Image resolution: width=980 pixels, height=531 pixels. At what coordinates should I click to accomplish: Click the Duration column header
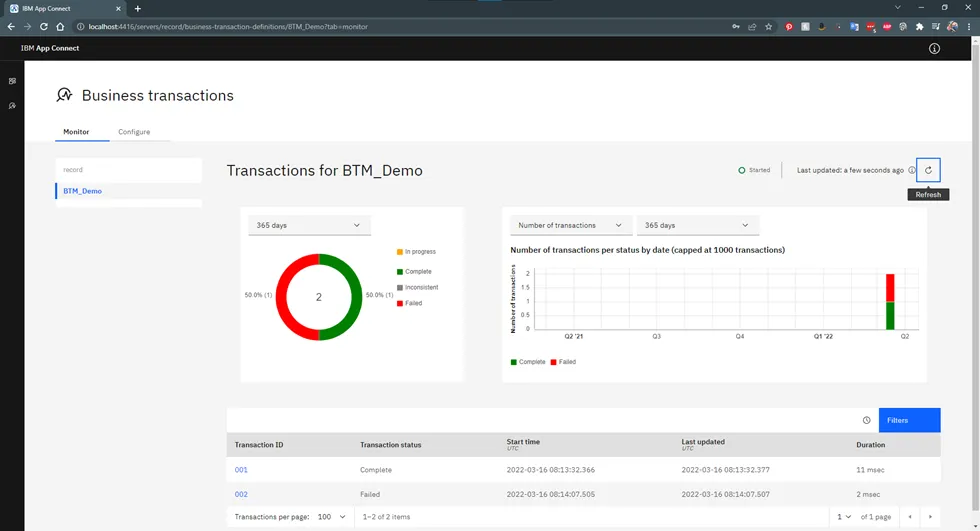[x=871, y=445]
